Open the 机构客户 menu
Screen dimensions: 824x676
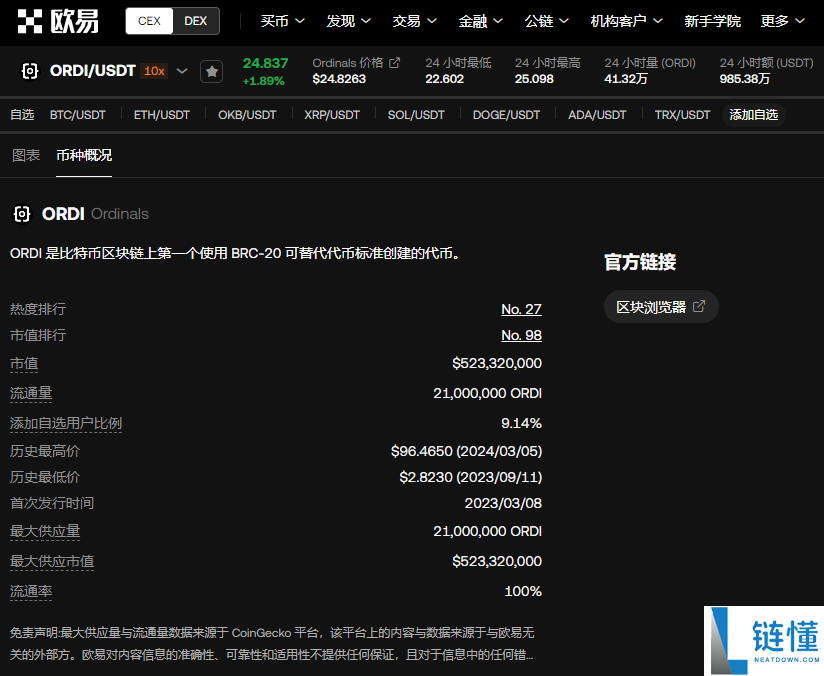point(626,21)
